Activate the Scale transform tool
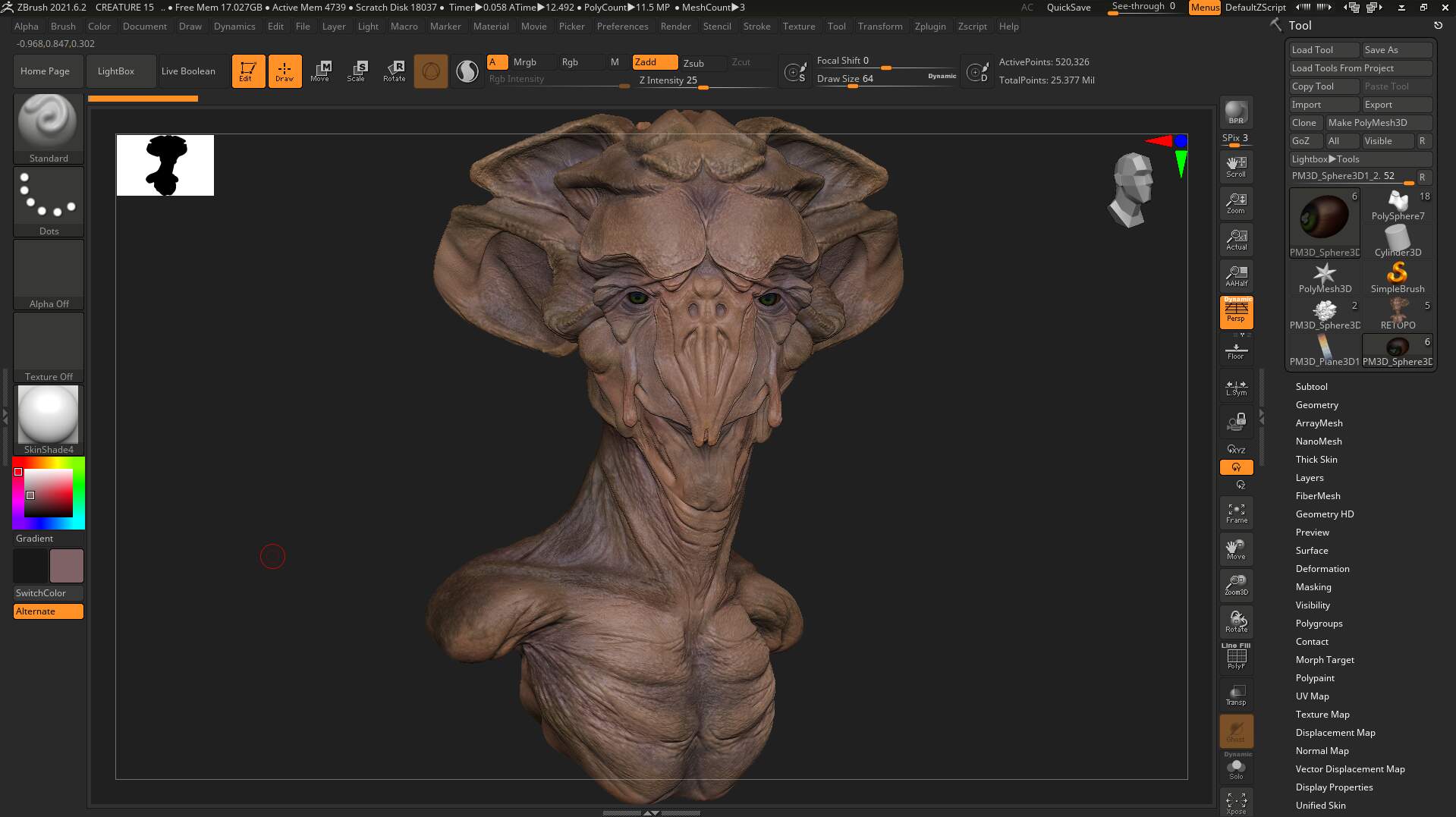1456x817 pixels. 357,71
